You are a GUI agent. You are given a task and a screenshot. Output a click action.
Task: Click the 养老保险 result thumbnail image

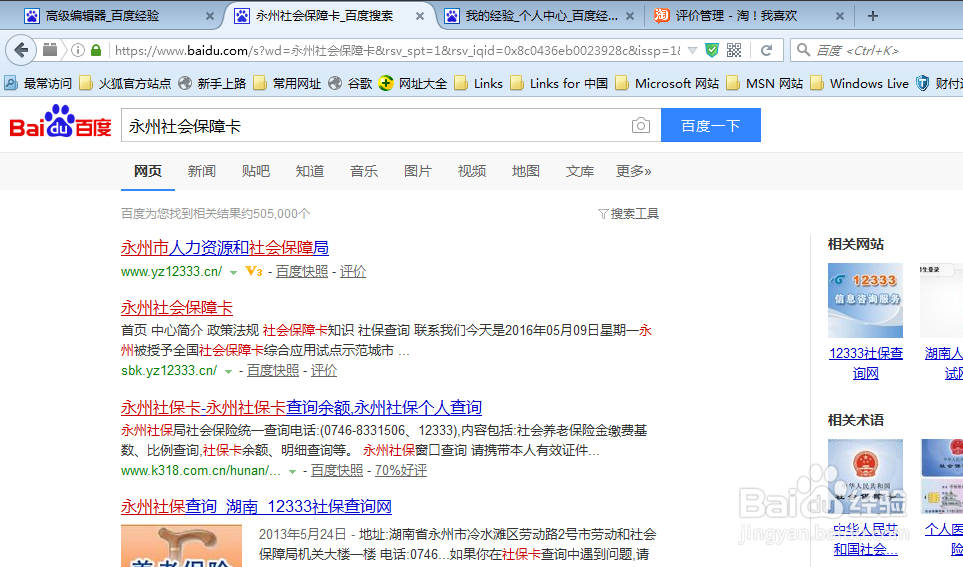click(x=181, y=546)
